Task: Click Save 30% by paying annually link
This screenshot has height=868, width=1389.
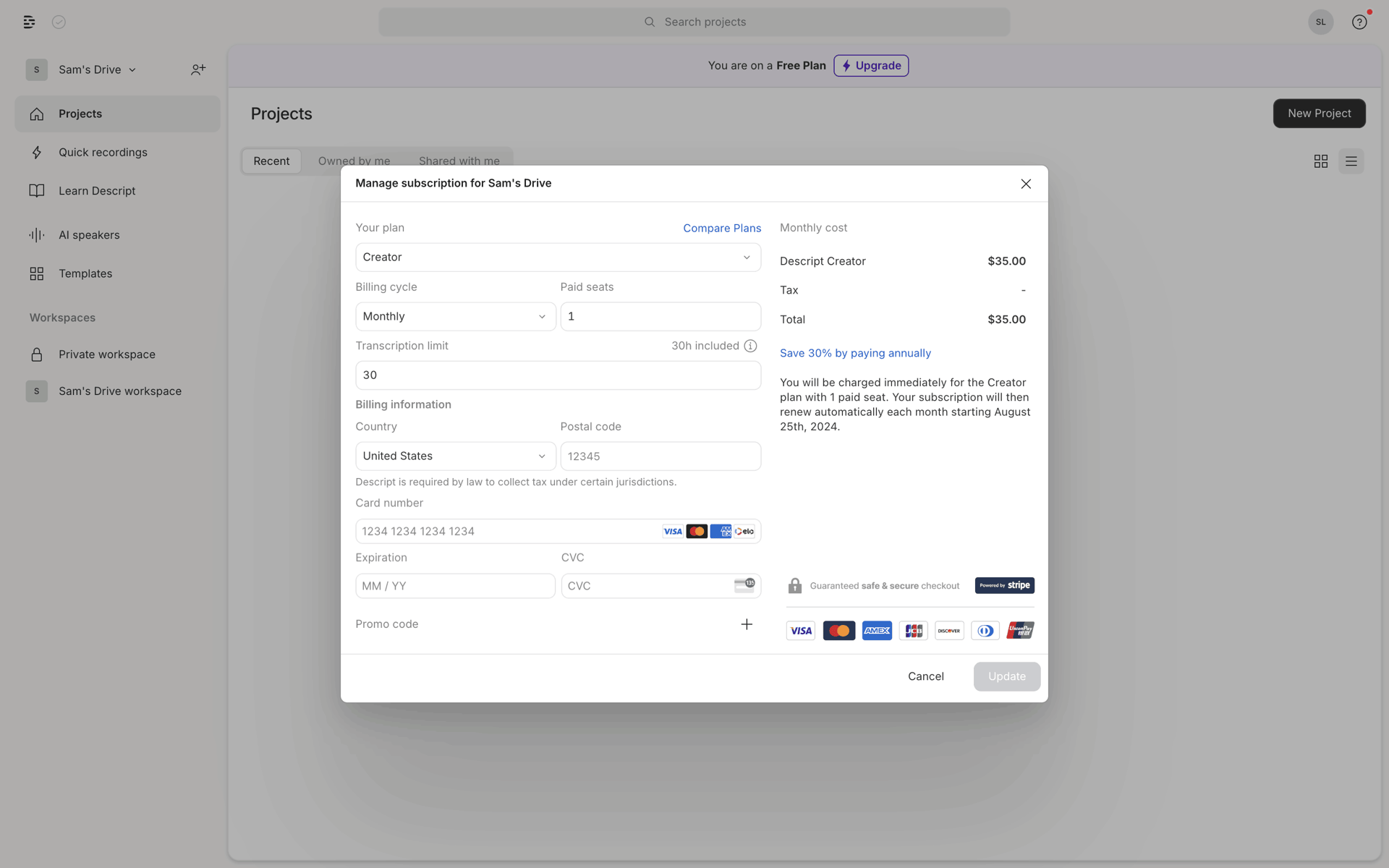Action: [x=855, y=353]
